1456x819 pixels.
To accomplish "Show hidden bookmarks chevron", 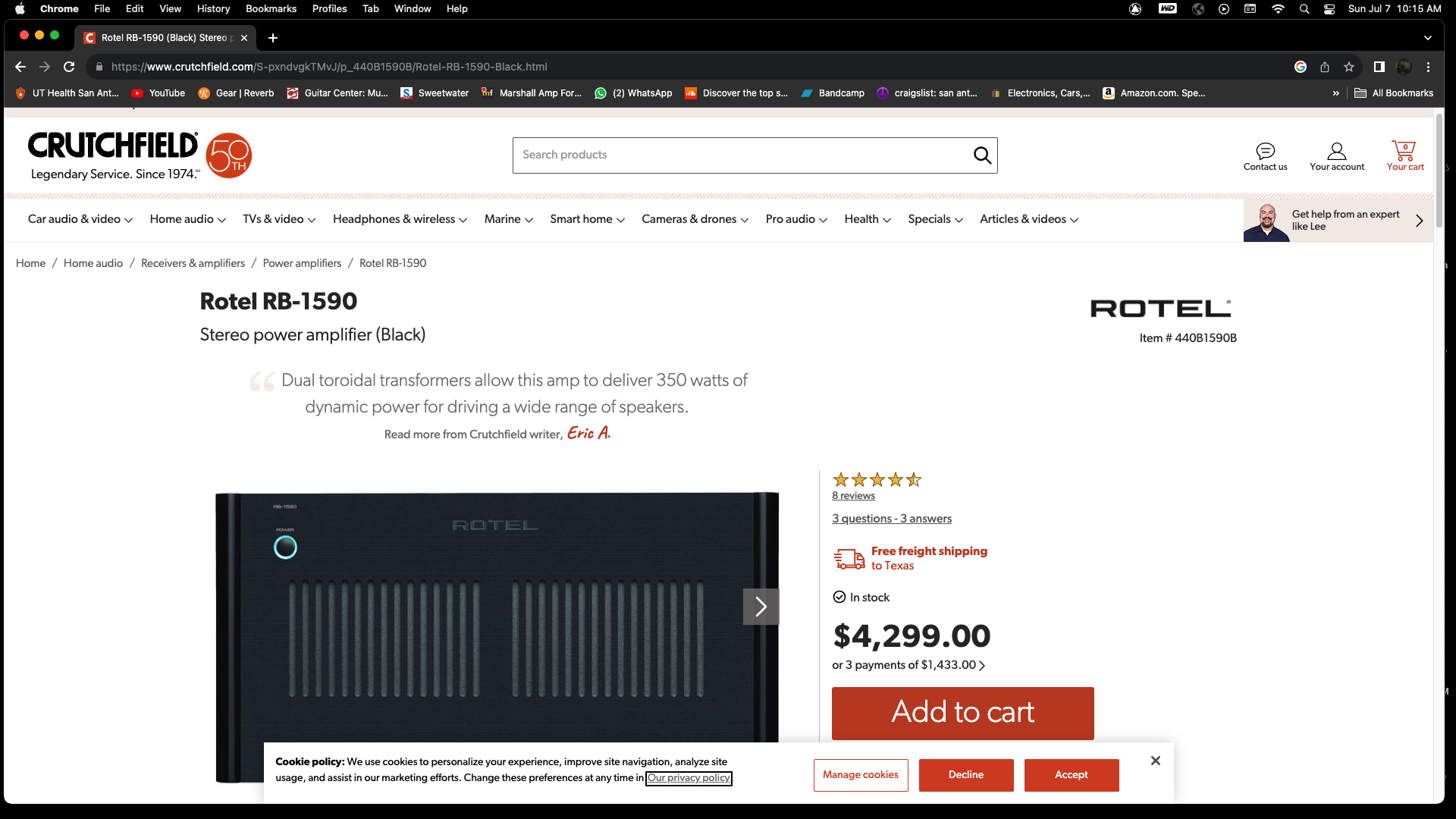I will click(1335, 93).
